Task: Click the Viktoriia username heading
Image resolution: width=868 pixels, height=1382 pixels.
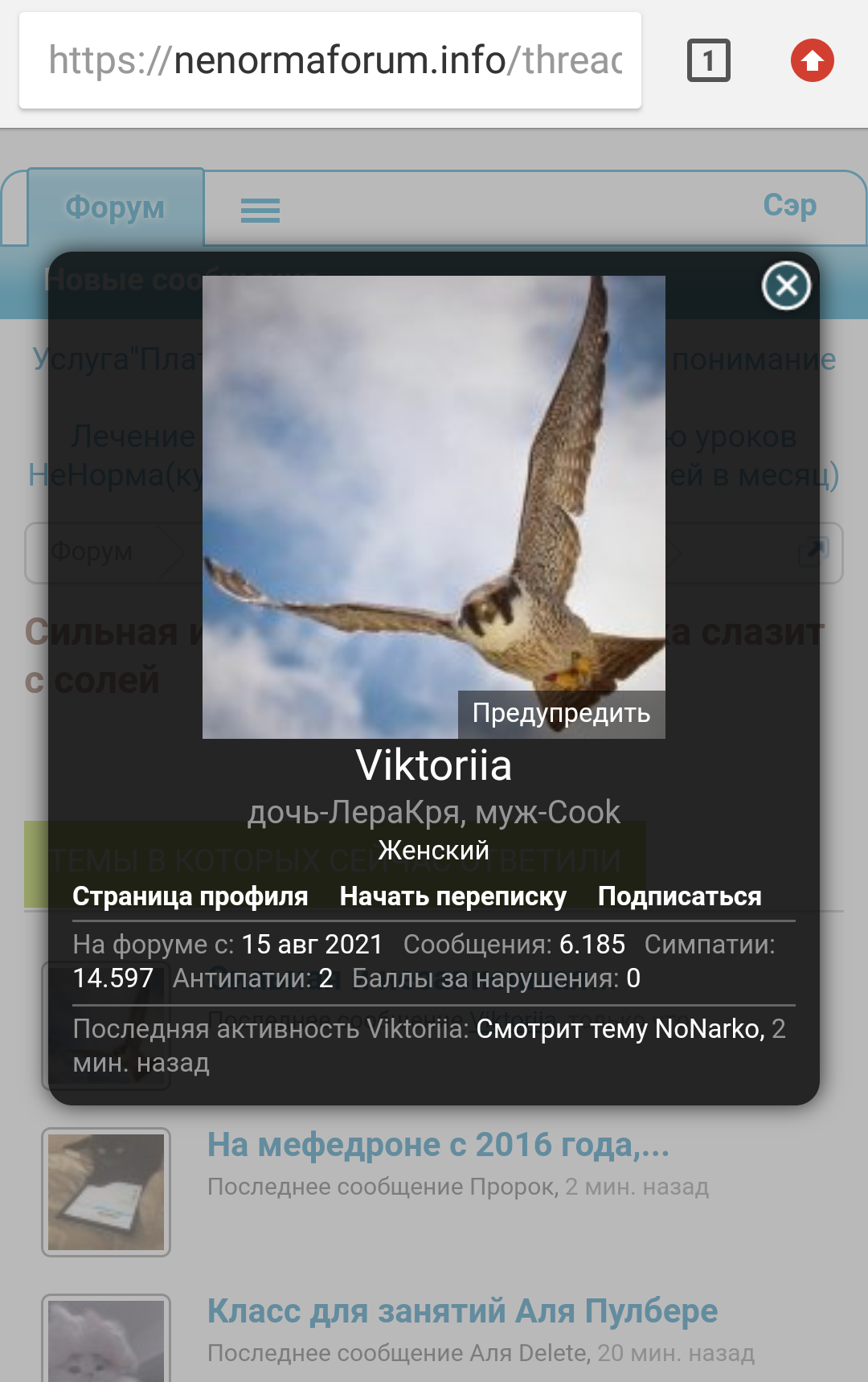Action: 434,765
